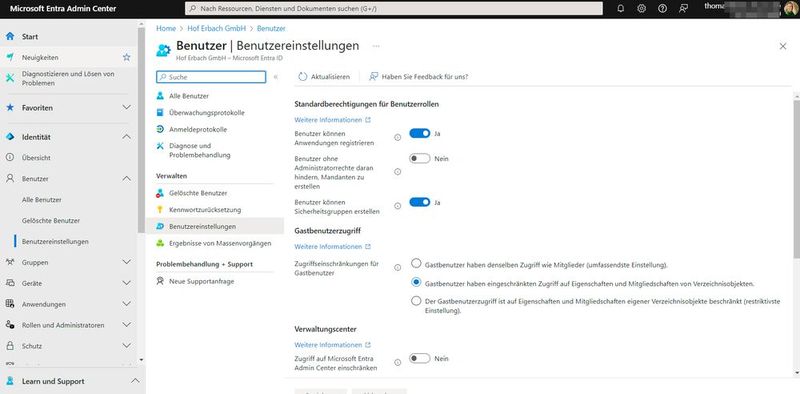
Task: Show info tooltip for Sicherheitsgruppen erstellen
Action: 397,206
